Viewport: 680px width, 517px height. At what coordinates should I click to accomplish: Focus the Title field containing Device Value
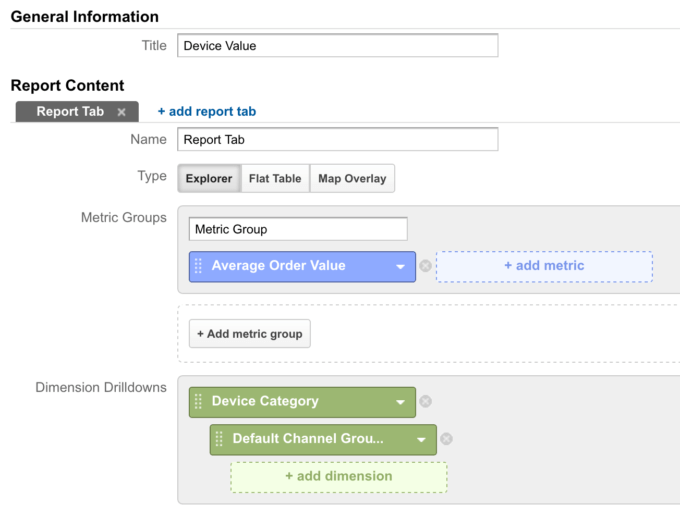point(338,46)
